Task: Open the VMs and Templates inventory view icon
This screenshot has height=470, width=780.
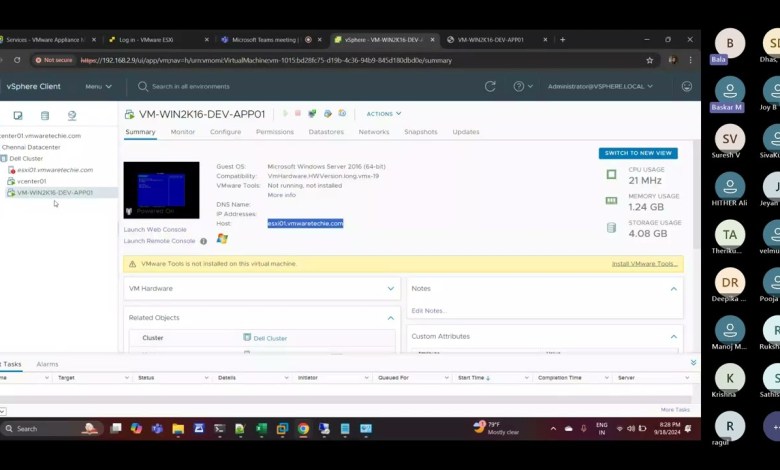Action: point(18,115)
